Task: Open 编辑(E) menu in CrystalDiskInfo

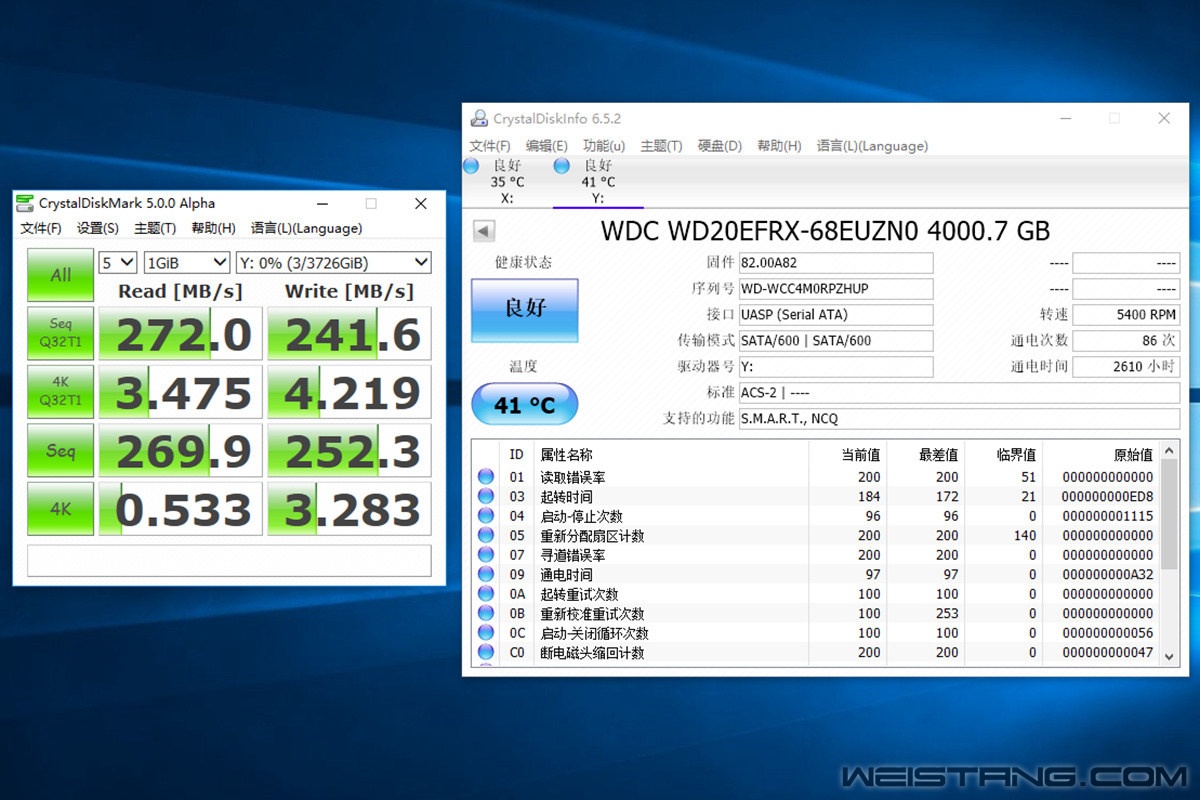Action: point(547,146)
